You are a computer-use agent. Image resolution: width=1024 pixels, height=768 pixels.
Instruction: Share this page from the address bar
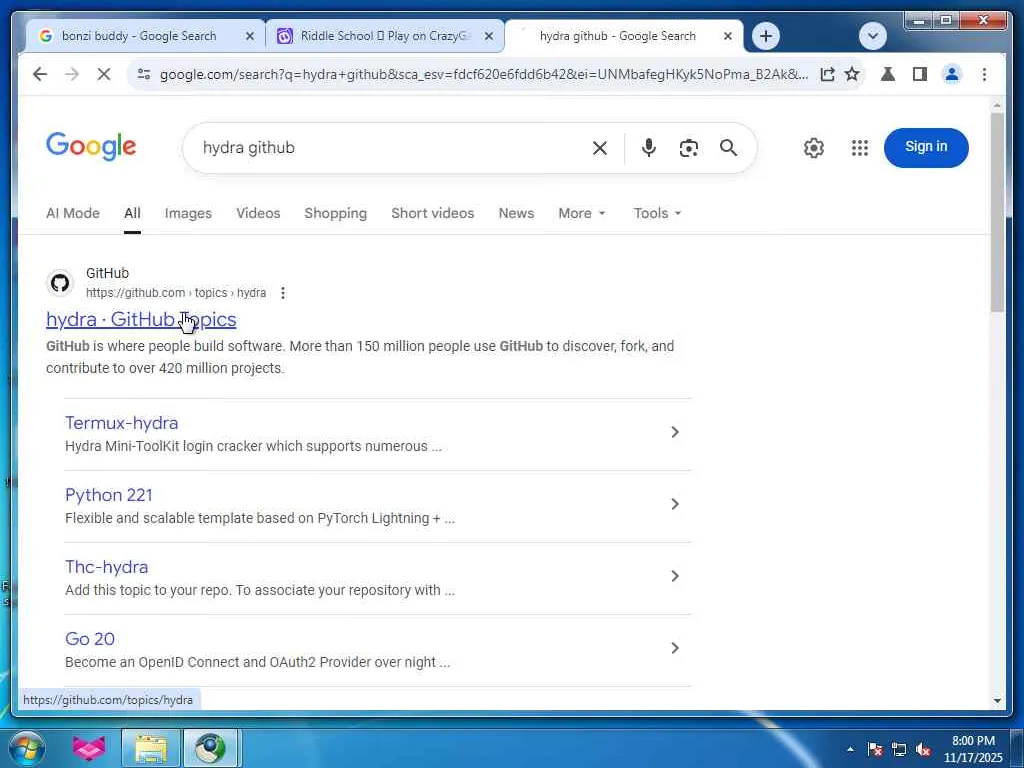pyautogui.click(x=827, y=74)
